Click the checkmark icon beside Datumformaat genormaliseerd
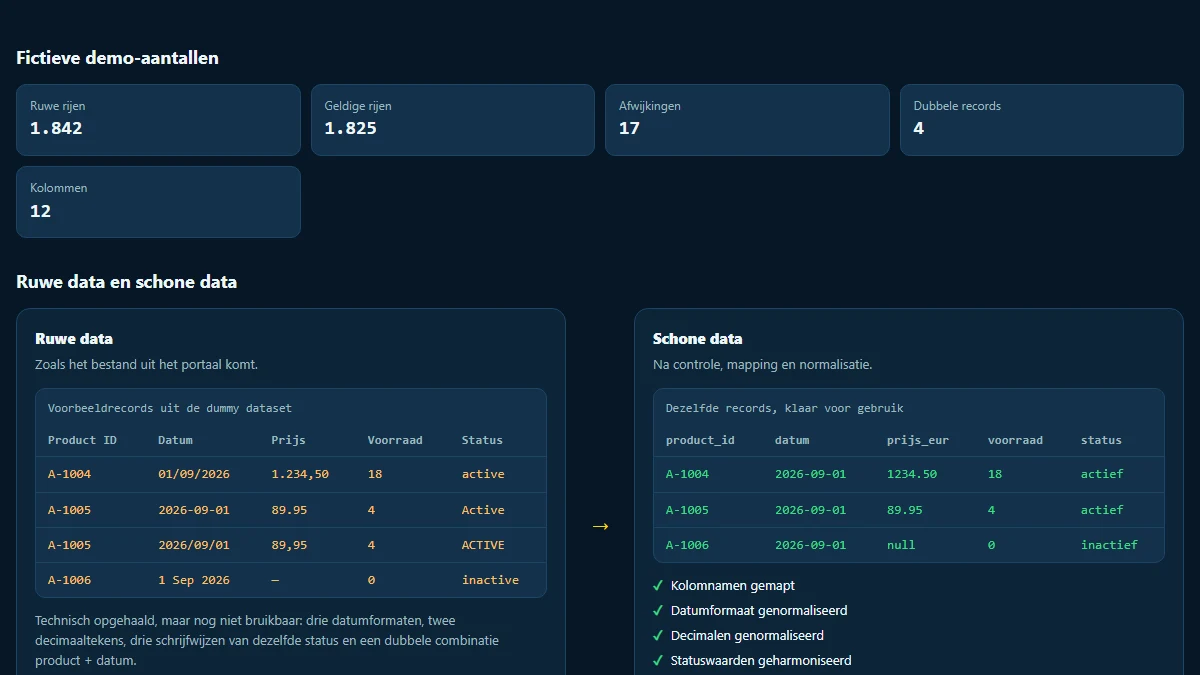Screen dimensions: 1200x675 pyautogui.click(x=658, y=611)
